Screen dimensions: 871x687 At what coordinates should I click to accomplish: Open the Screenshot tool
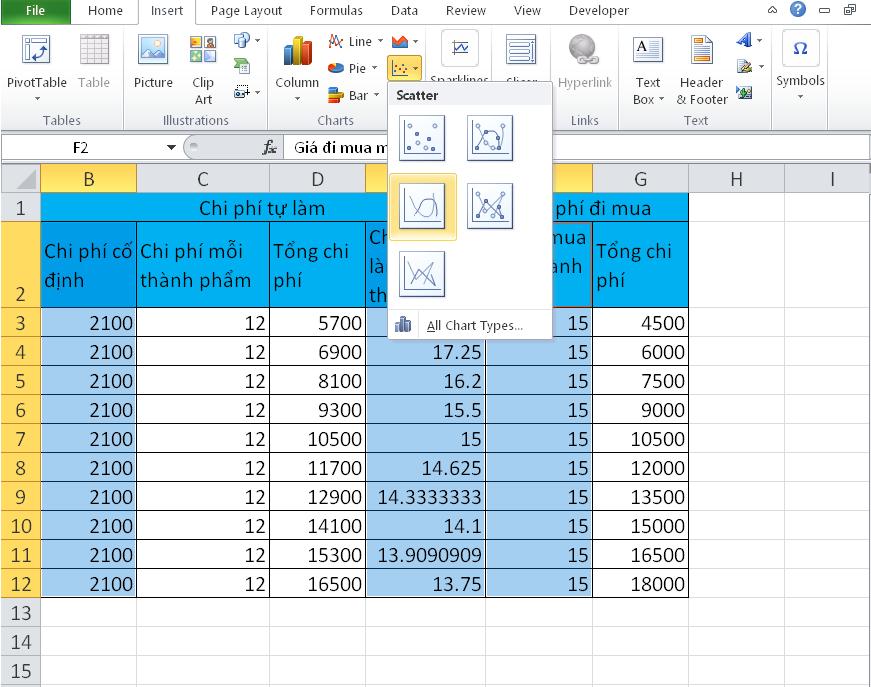242,92
